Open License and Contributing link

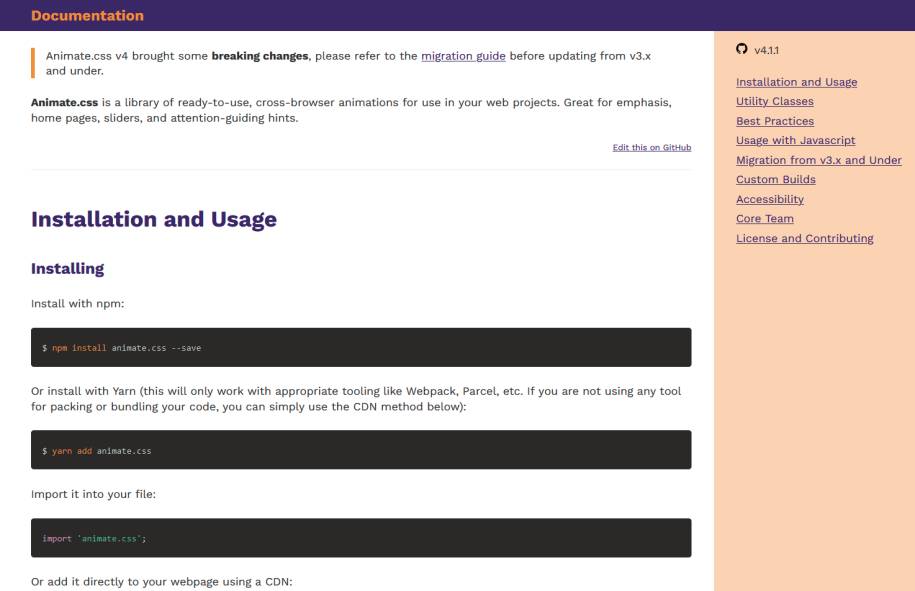pos(805,239)
